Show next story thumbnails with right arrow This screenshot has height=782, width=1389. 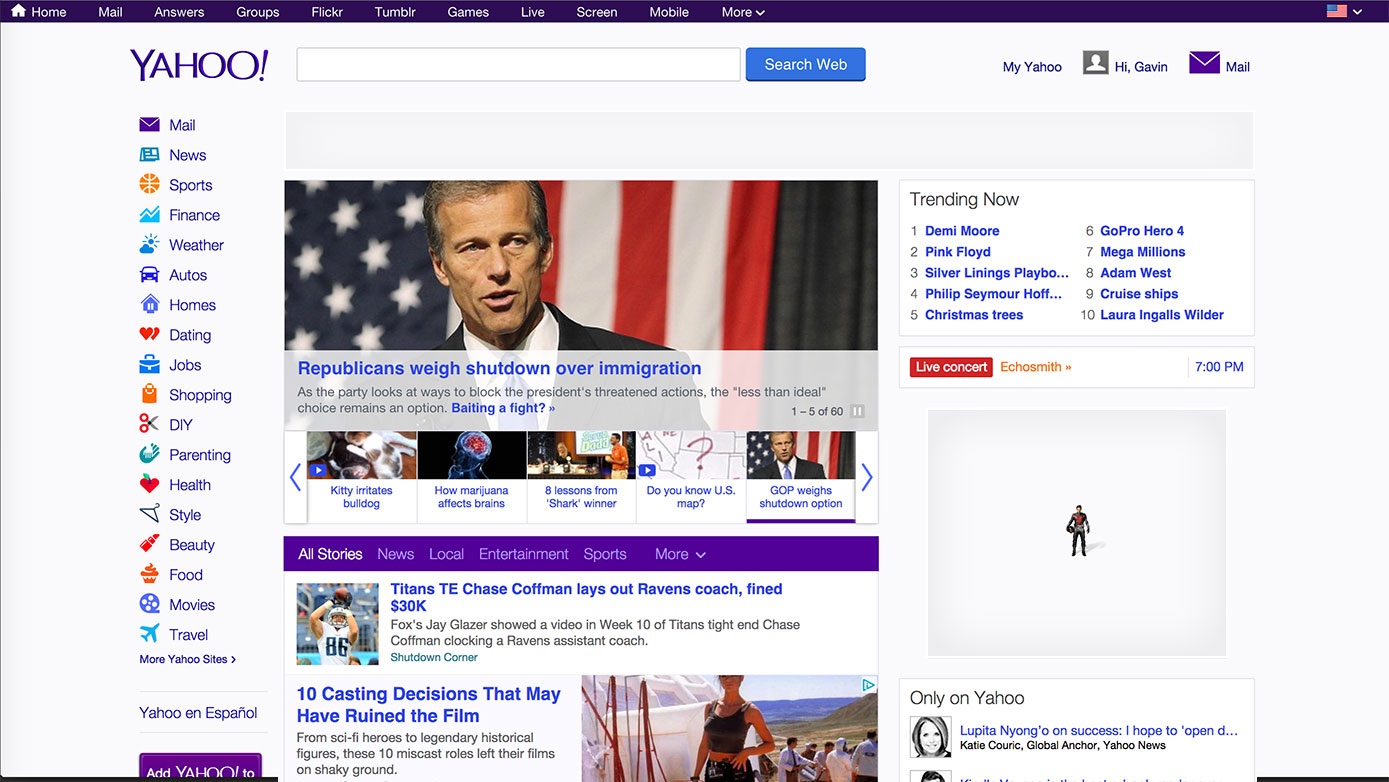click(x=867, y=477)
